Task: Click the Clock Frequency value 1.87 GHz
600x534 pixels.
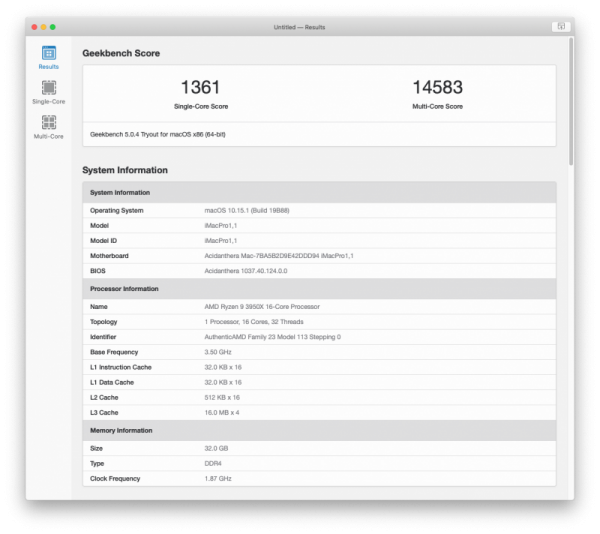Action: click(x=218, y=479)
